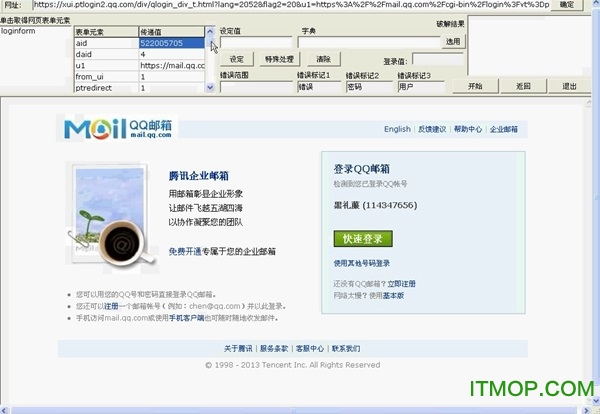Open the 联系我们 footer link
Image resolution: width=600 pixels, height=414 pixels.
(346, 349)
